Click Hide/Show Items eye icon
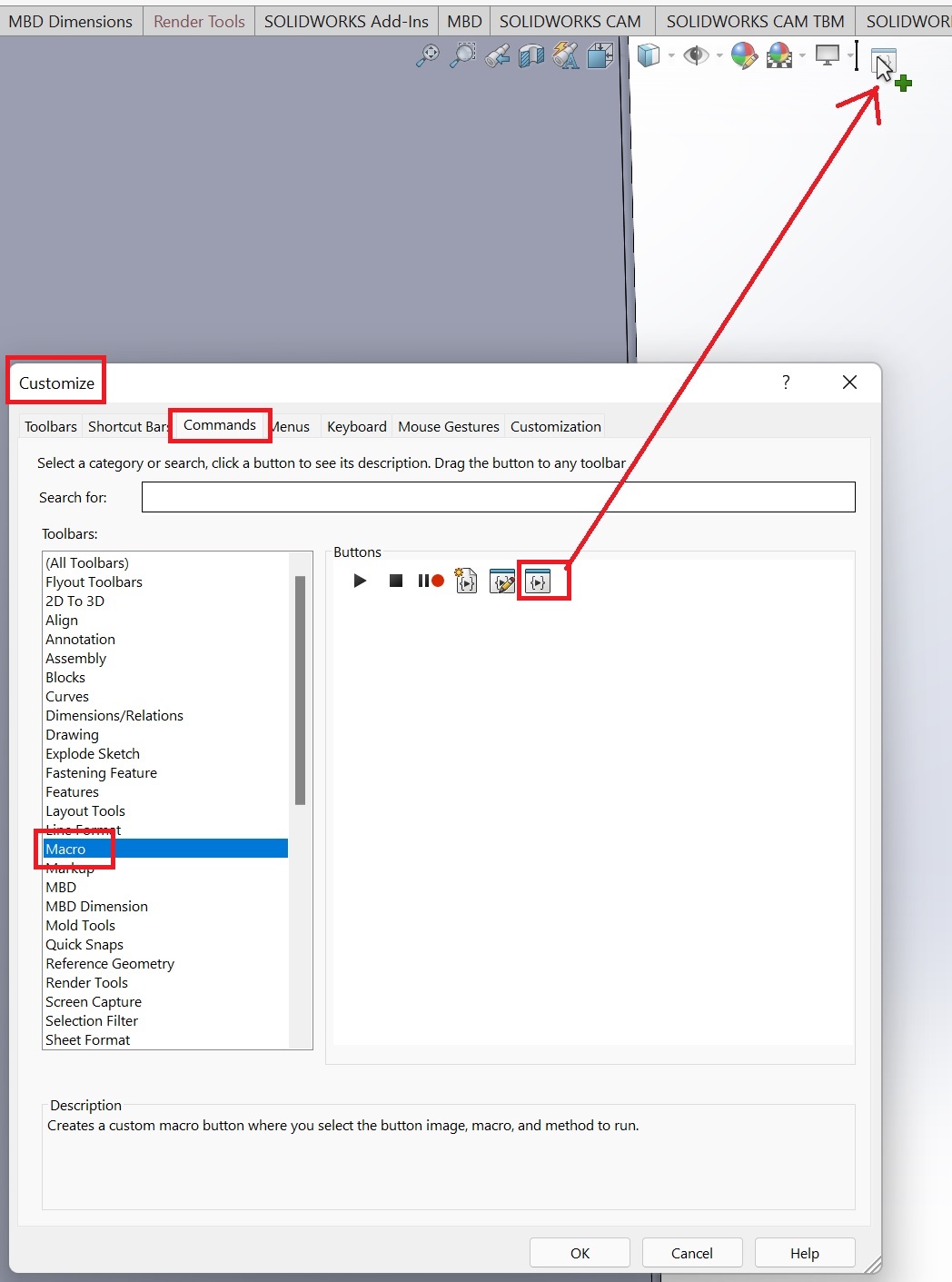This screenshot has width=952, height=1282. tap(697, 56)
